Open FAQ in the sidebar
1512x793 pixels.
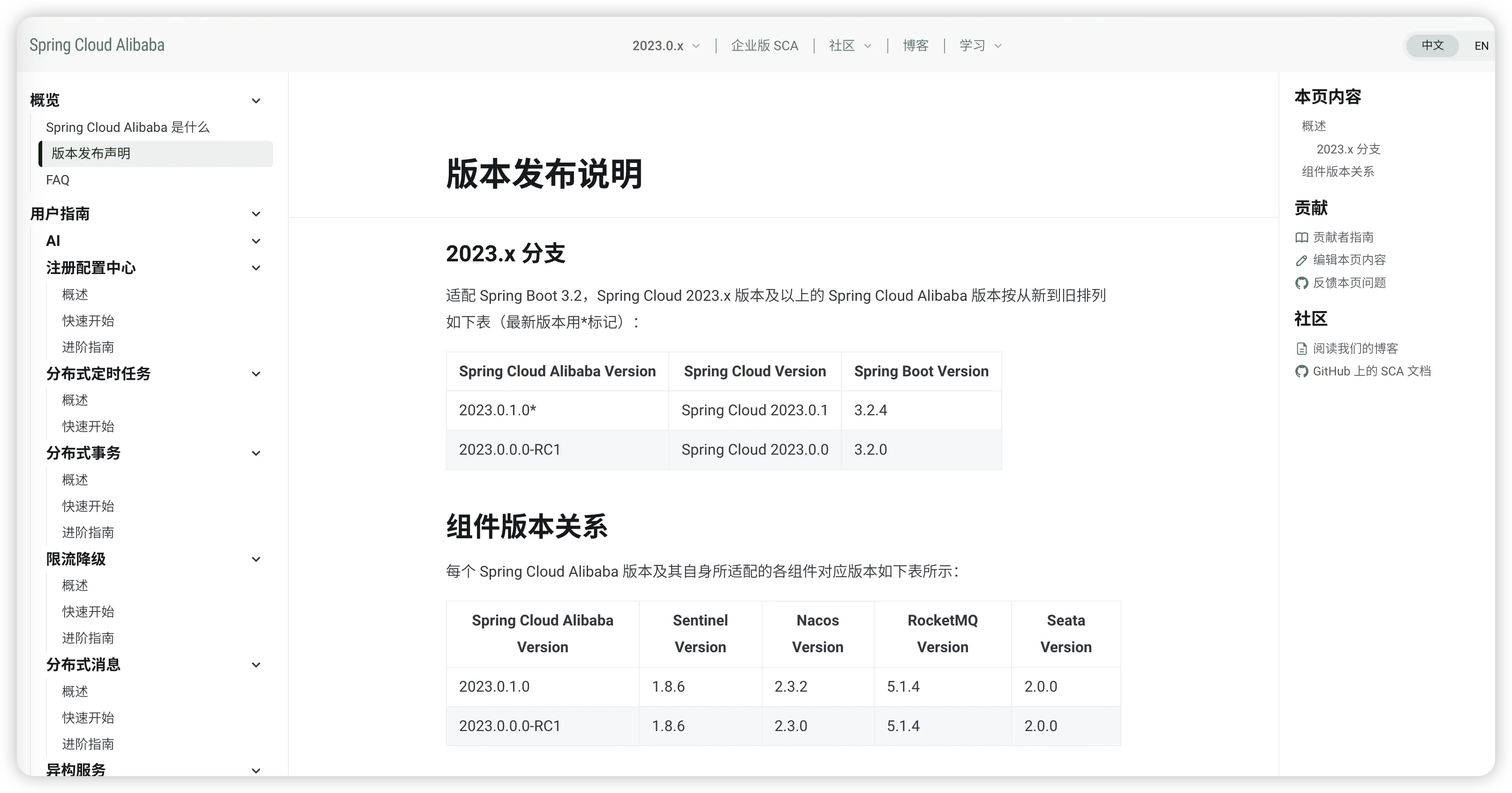click(x=58, y=180)
